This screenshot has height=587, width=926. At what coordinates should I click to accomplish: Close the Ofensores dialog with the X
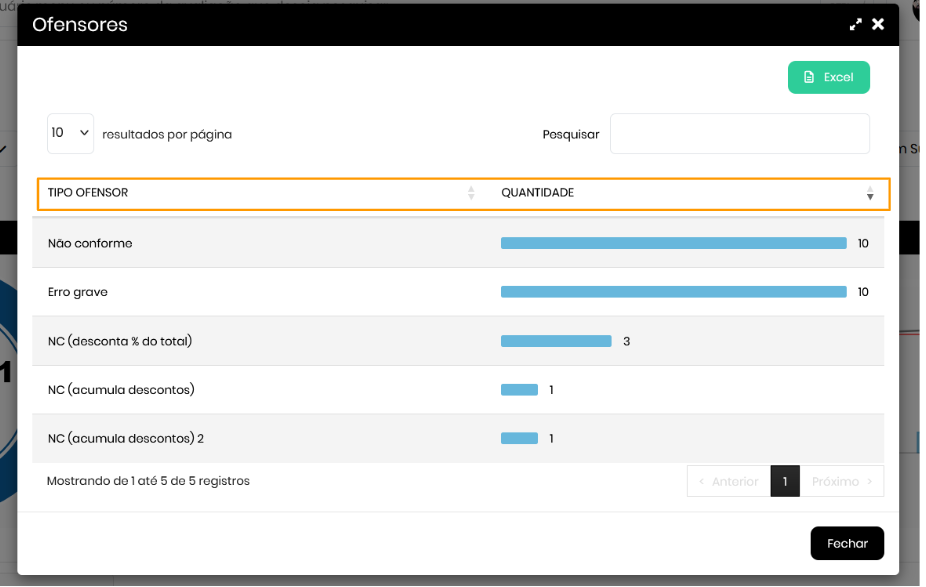click(878, 24)
